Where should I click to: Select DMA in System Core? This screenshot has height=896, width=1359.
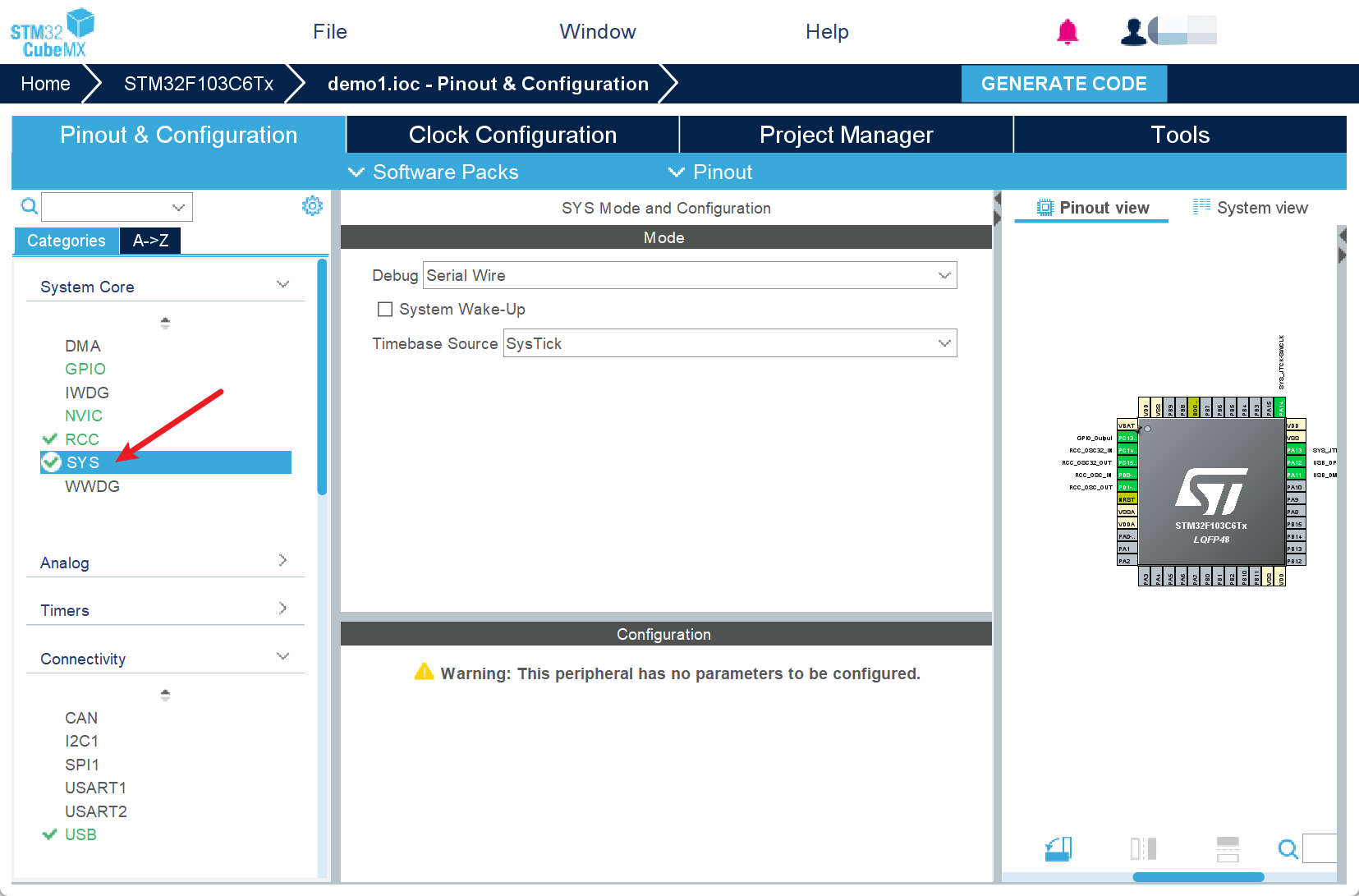click(x=83, y=346)
